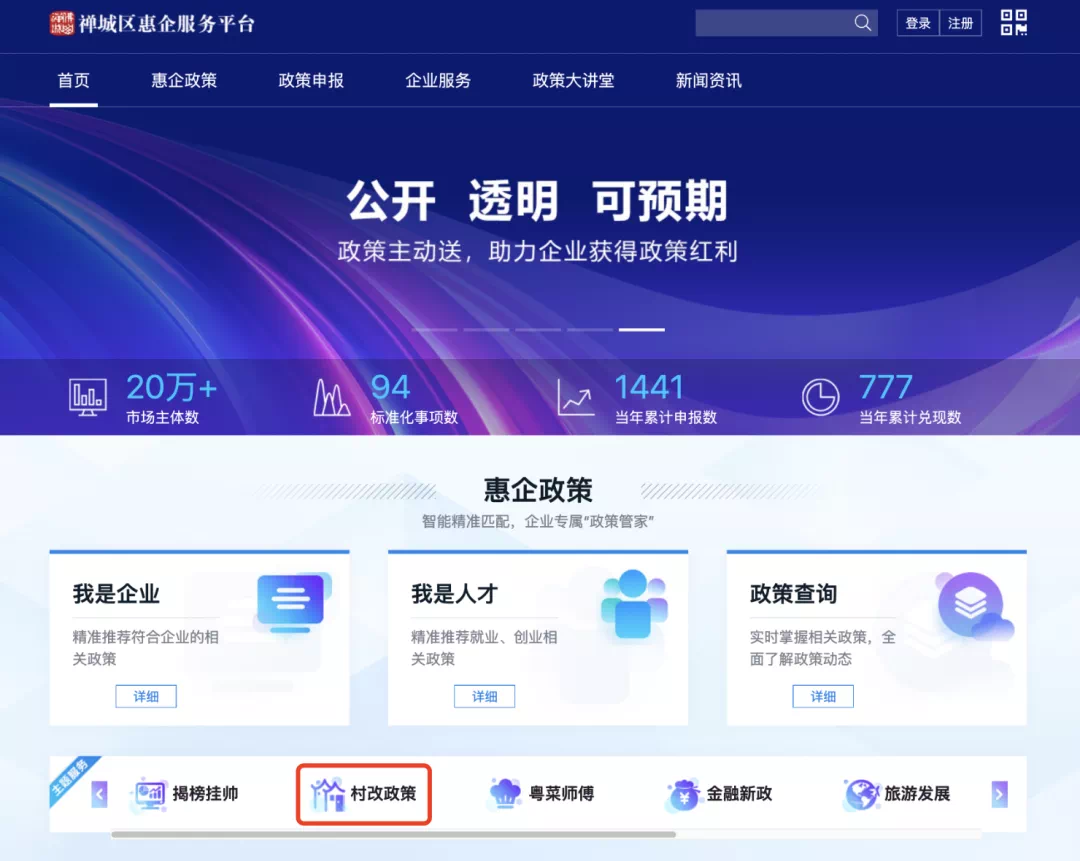The image size is (1080, 861).
Task: Click the 94 statistic value
Action: click(391, 388)
